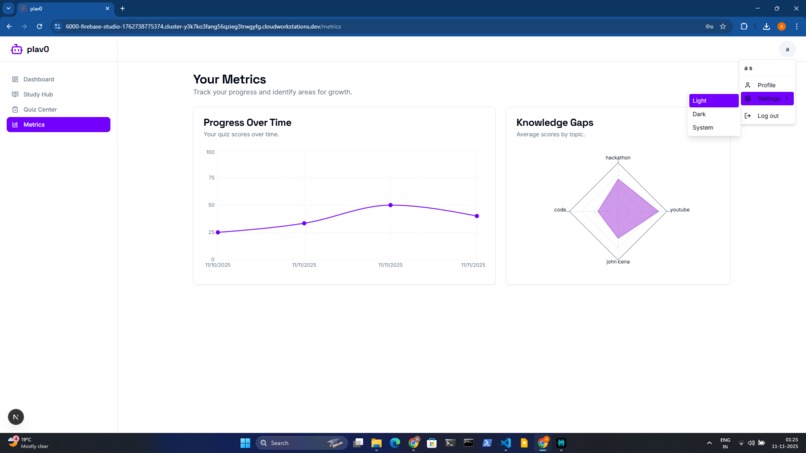Click the Metrics bar-chart icon
This screenshot has height=453, width=806.
click(15, 124)
